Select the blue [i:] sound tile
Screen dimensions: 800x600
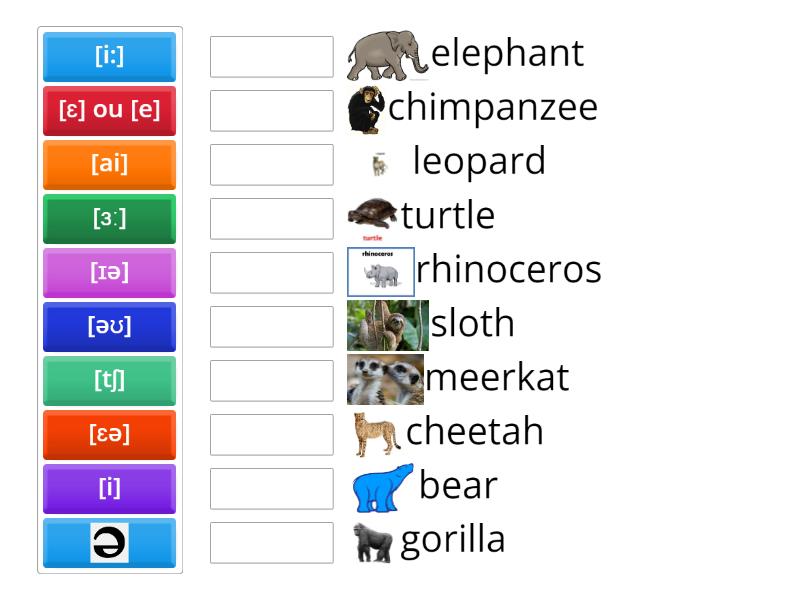point(109,57)
